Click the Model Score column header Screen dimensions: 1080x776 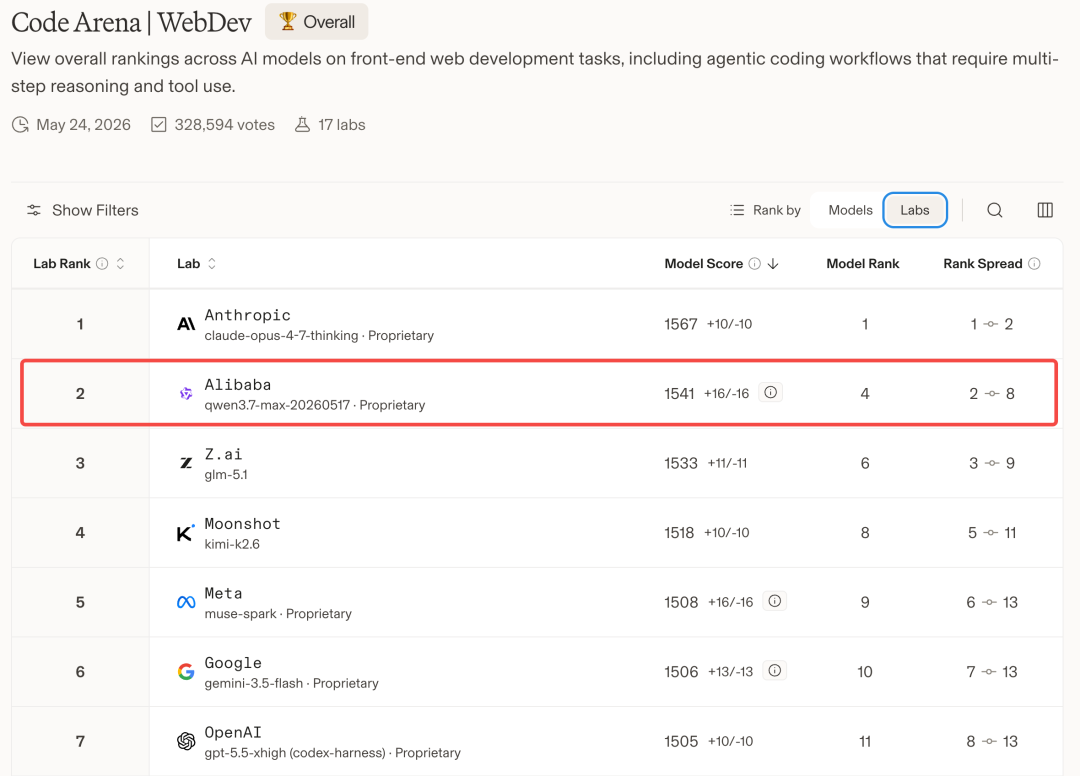[703, 264]
